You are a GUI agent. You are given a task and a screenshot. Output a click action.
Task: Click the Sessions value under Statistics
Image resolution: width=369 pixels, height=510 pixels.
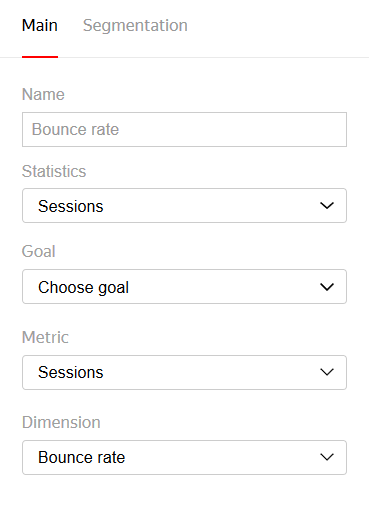point(71,206)
